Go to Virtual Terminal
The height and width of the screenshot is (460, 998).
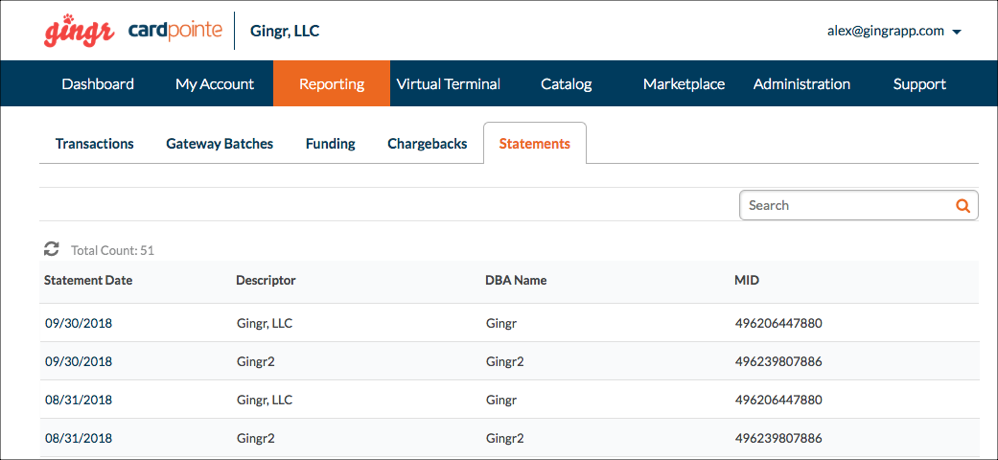tap(448, 84)
